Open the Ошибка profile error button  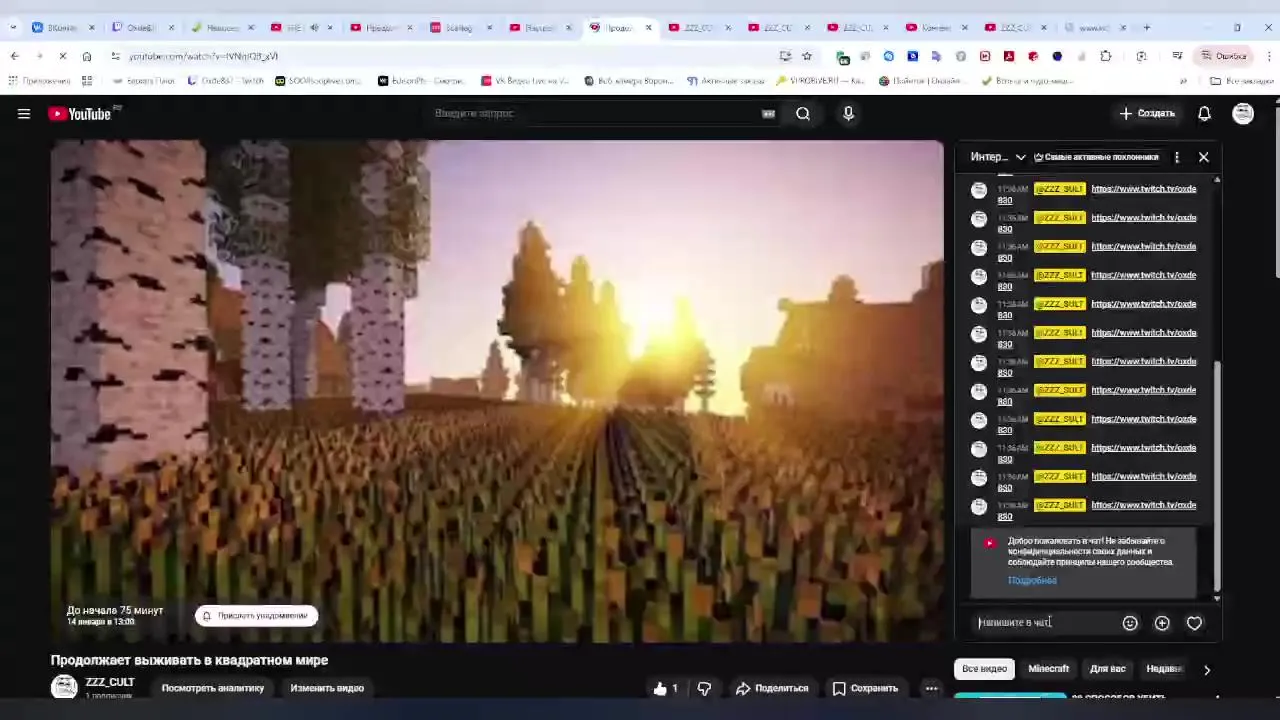[x=1223, y=56]
